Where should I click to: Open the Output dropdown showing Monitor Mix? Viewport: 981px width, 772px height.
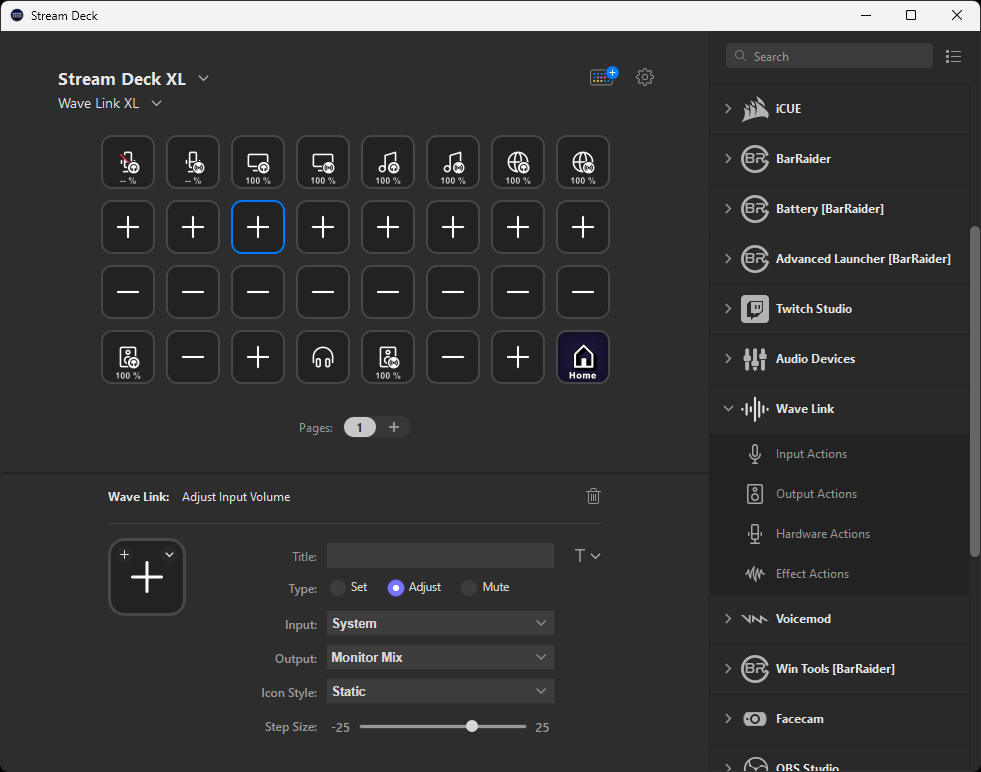pyautogui.click(x=440, y=658)
